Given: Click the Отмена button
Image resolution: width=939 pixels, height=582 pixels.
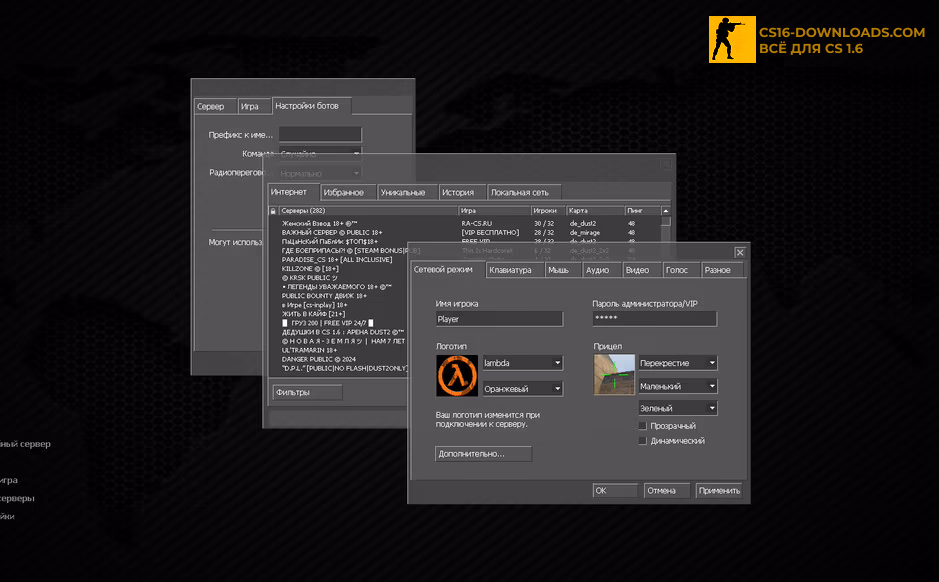Looking at the screenshot, I should [667, 490].
